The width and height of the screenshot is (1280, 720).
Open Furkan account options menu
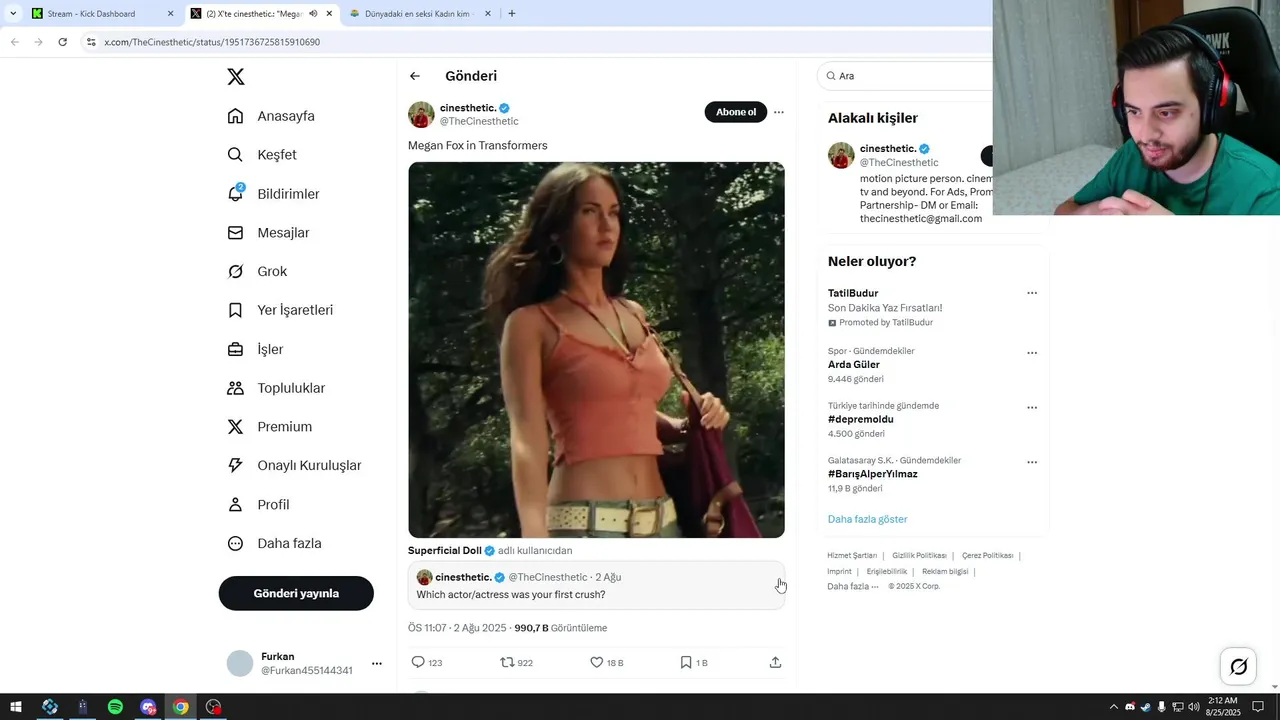(376, 663)
